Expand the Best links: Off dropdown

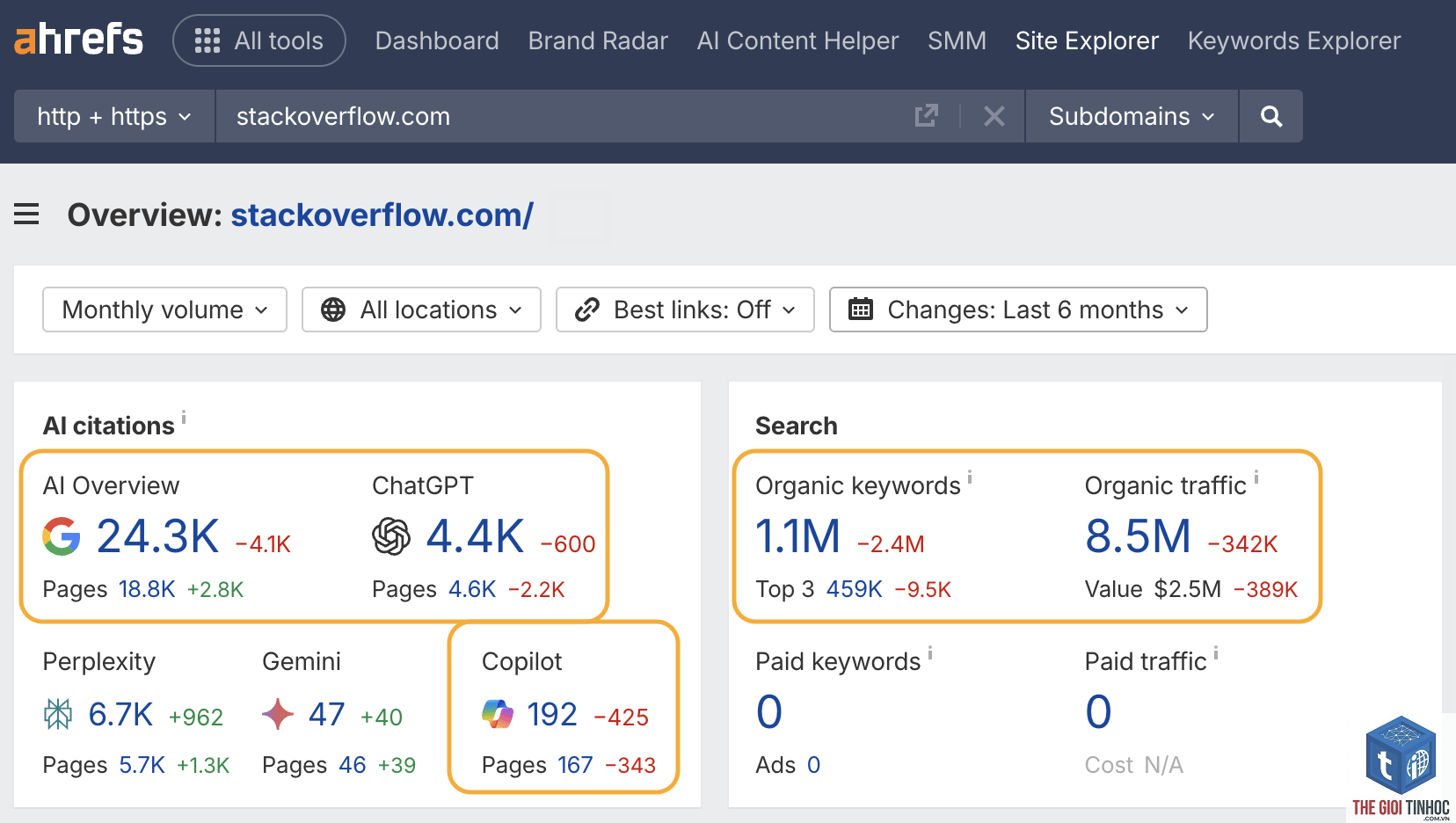point(685,310)
